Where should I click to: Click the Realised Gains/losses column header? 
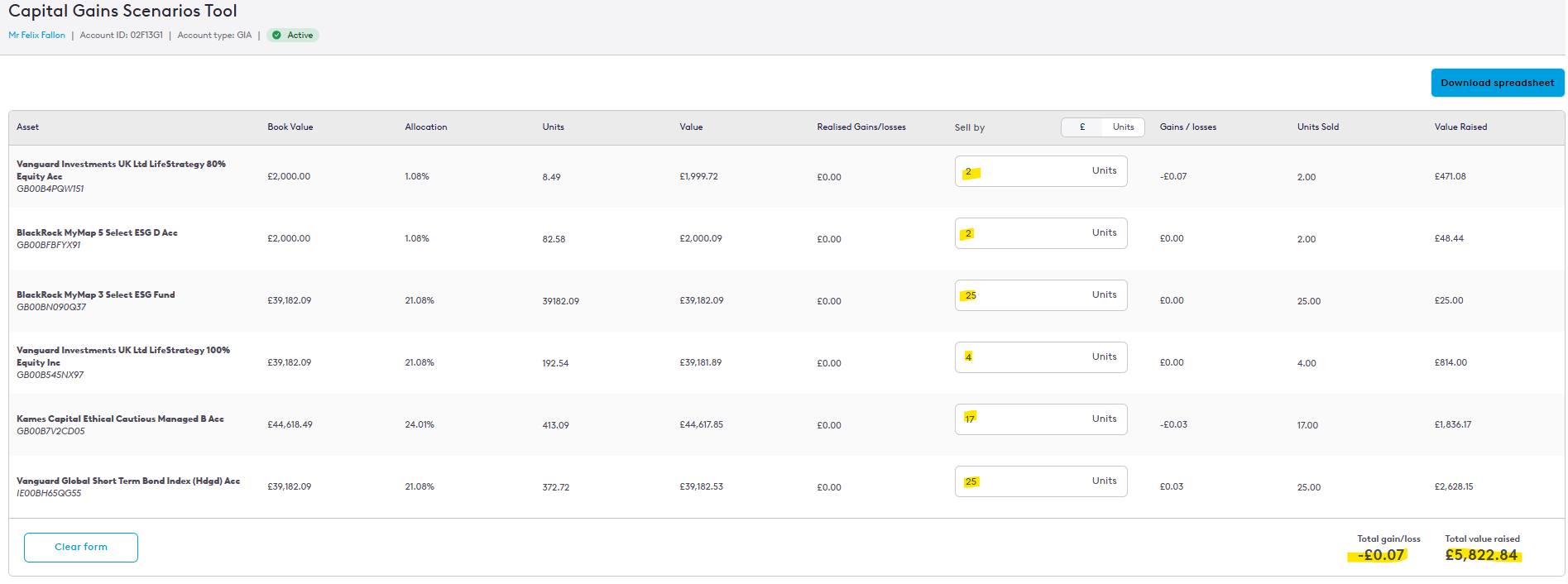point(861,127)
